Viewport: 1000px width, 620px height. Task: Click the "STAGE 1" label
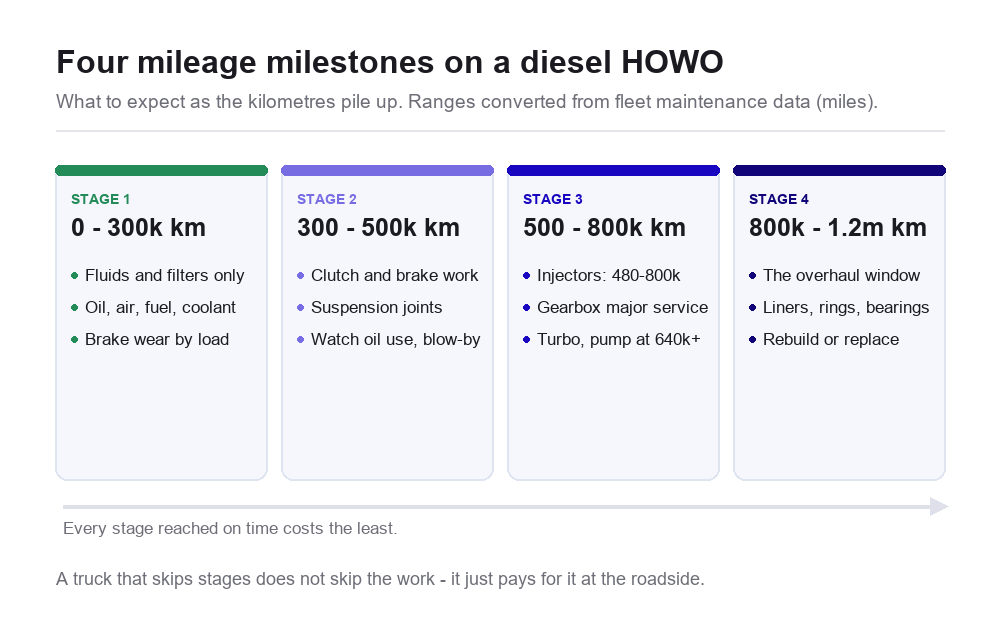pyautogui.click(x=100, y=199)
